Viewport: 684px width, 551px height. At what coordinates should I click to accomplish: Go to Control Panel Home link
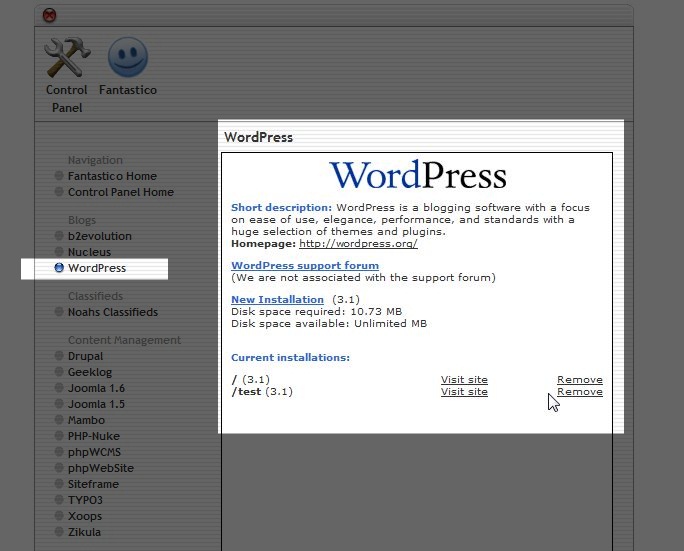(120, 192)
